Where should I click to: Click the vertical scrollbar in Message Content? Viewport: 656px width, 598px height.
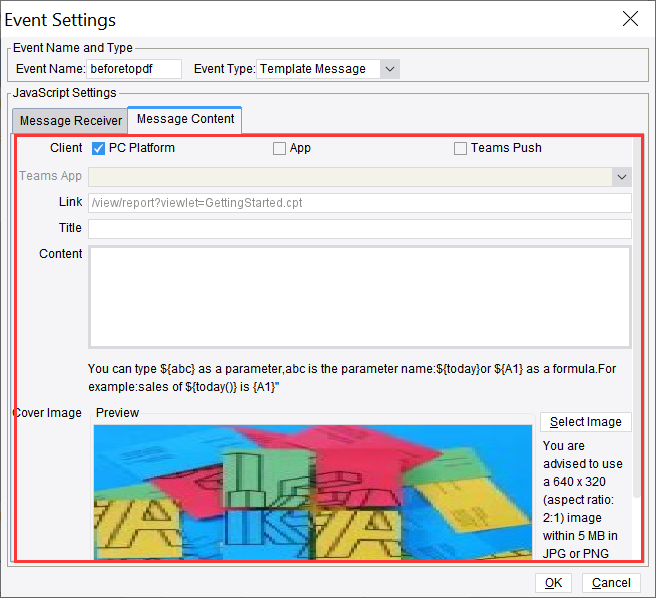[x=636, y=318]
